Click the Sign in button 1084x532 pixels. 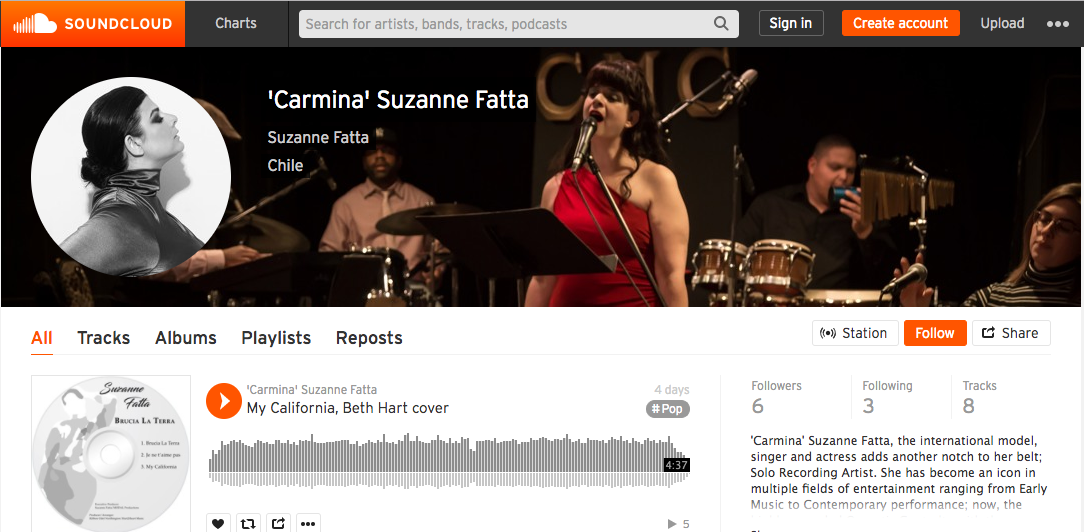pos(791,23)
